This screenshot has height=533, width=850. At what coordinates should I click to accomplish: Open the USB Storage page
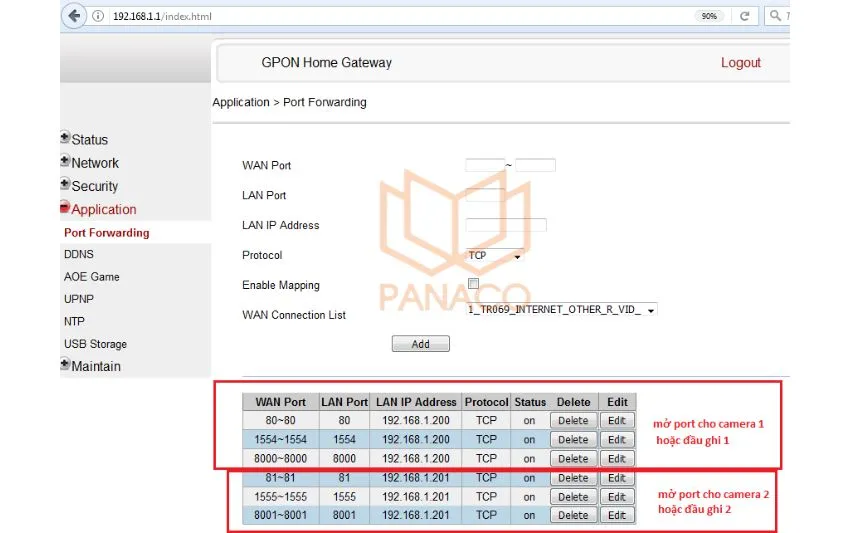95,344
